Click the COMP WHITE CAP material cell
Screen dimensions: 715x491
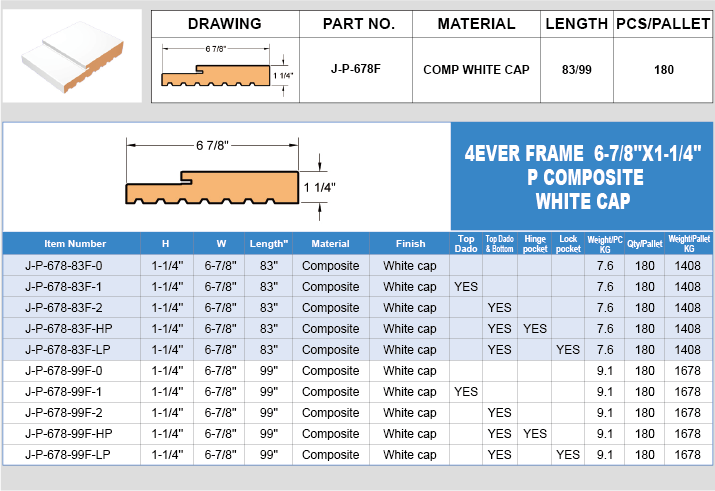tap(476, 70)
